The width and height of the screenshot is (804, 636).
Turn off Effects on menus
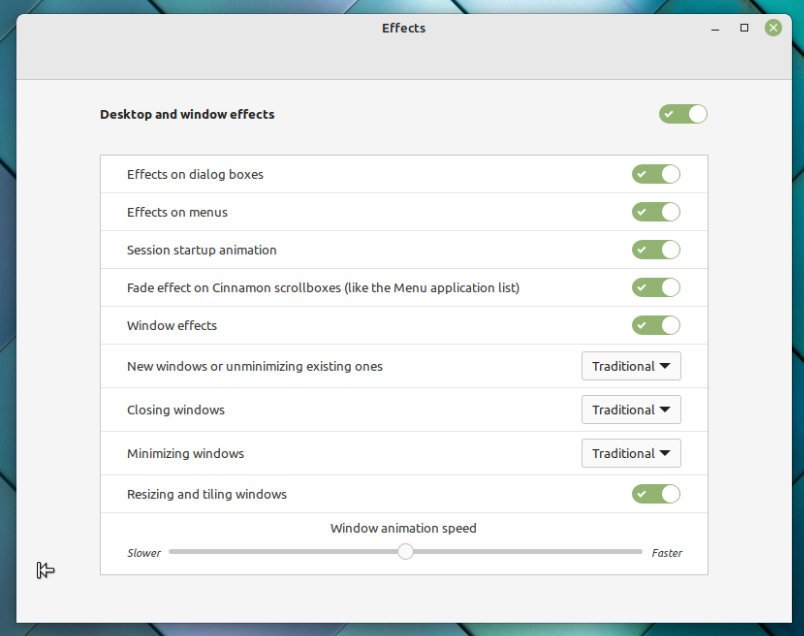656,212
